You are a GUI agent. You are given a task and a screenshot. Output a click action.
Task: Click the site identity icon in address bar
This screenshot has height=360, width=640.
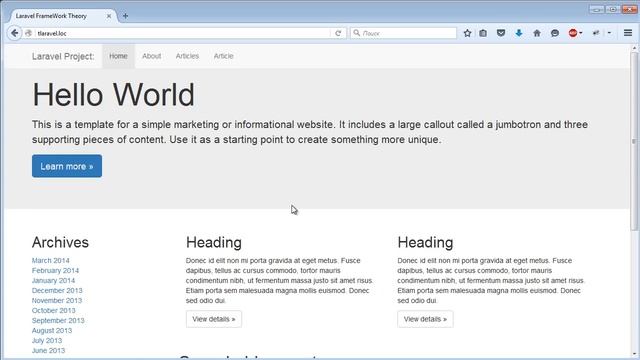click(x=29, y=33)
